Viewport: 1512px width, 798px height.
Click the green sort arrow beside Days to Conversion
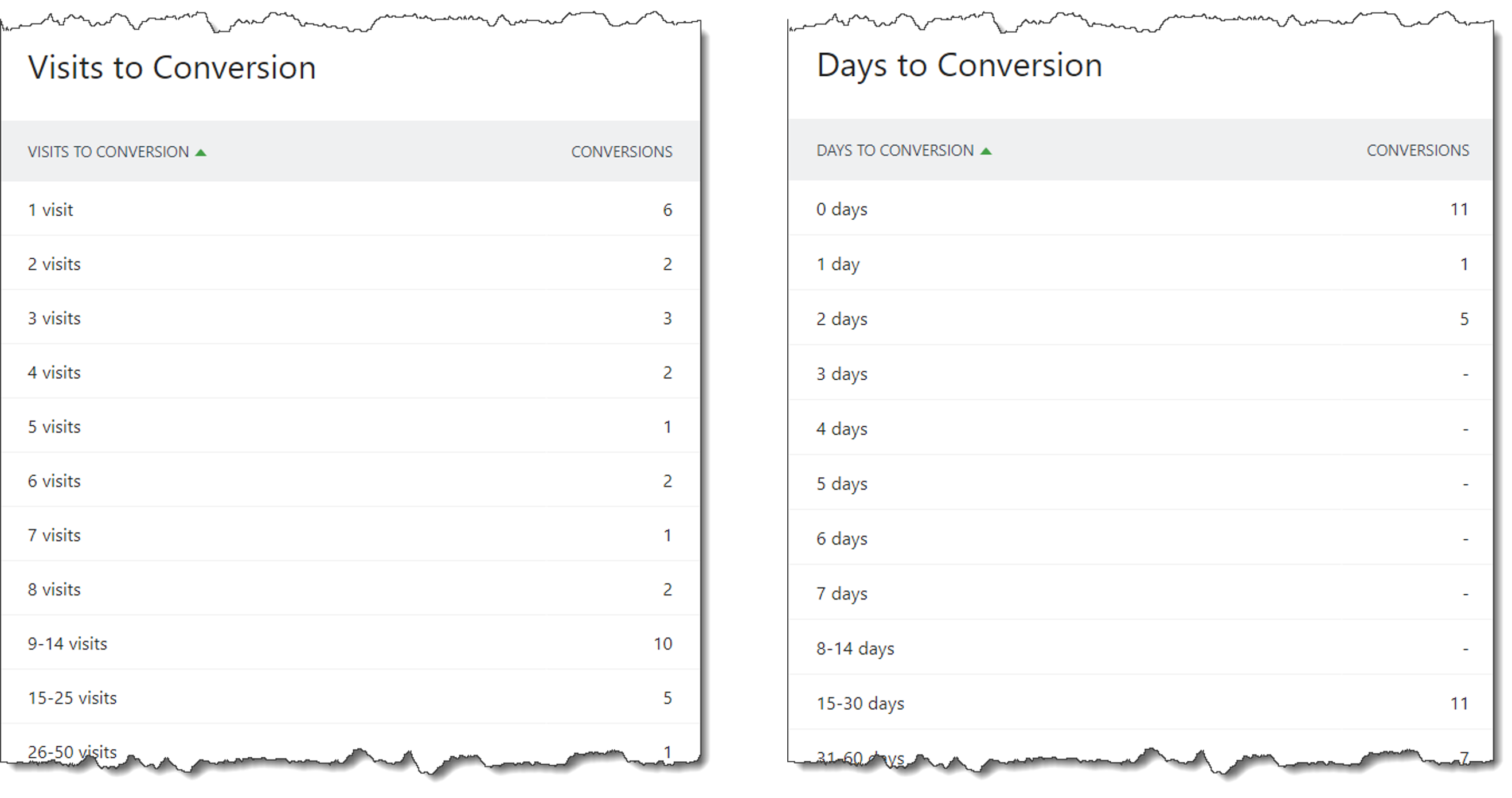[x=986, y=151]
